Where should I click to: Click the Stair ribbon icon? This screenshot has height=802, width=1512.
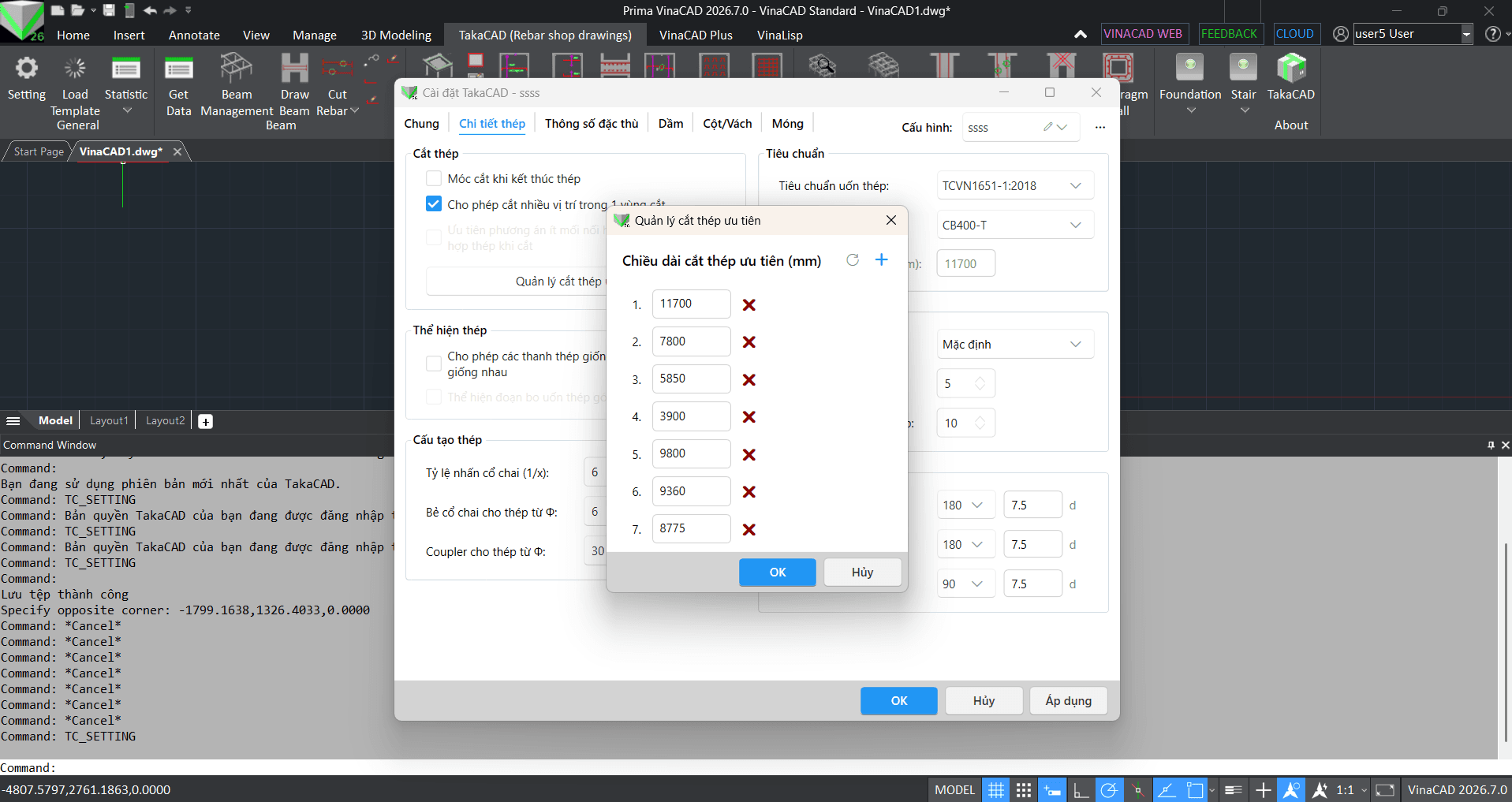pos(1243,69)
